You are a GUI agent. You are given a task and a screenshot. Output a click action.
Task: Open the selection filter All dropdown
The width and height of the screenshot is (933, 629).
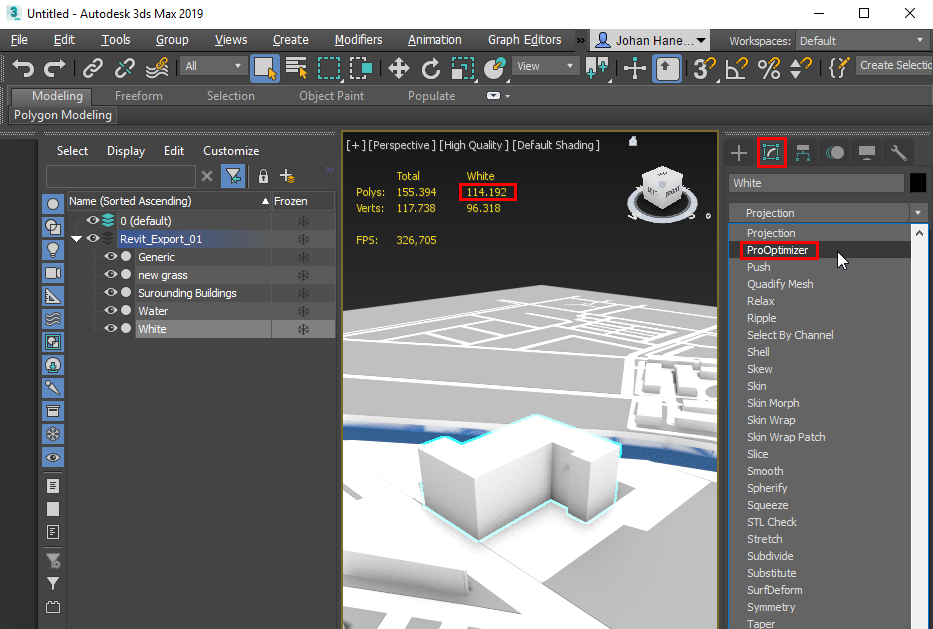click(x=213, y=66)
